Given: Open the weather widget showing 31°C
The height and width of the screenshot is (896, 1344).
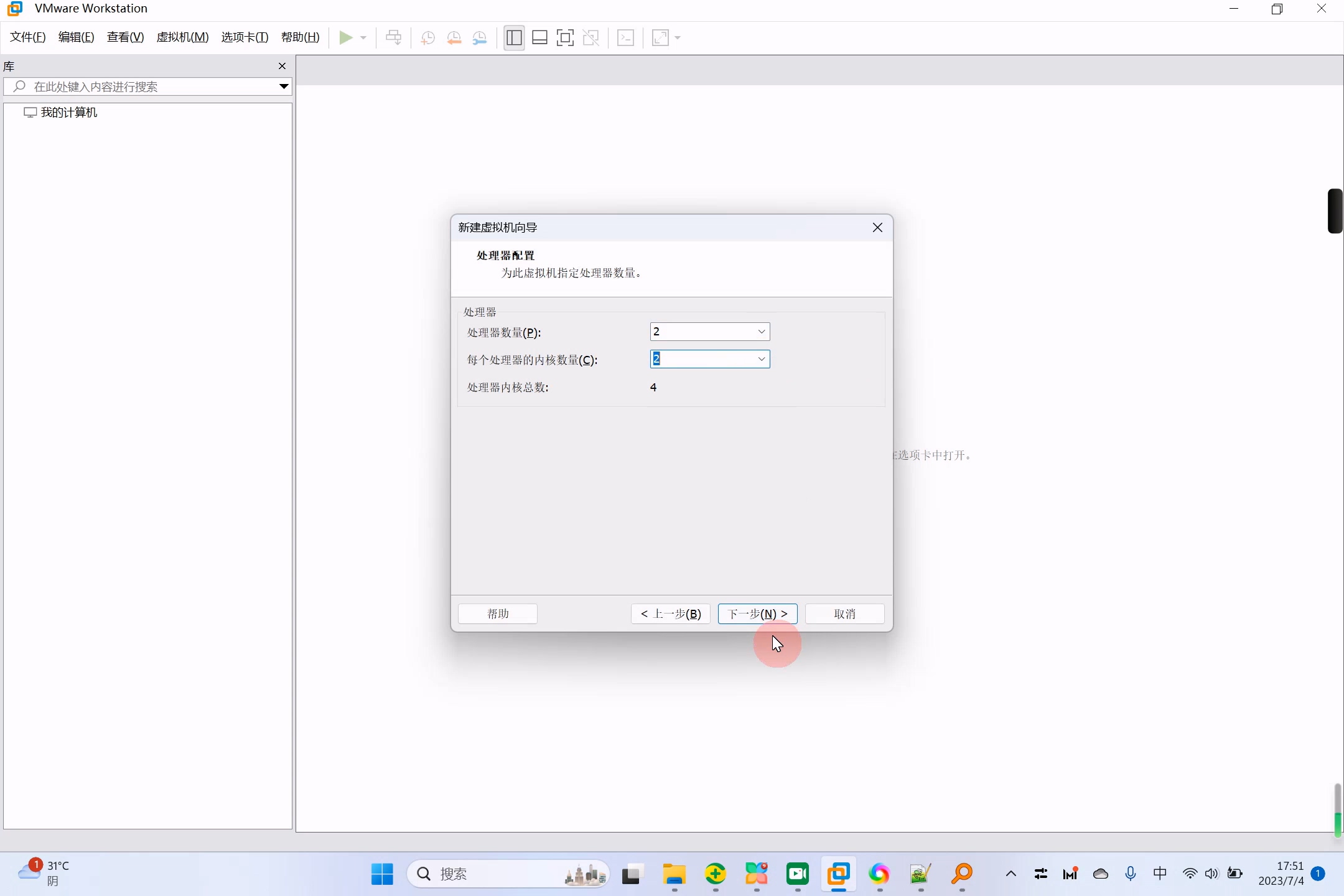Looking at the screenshot, I should point(44,874).
